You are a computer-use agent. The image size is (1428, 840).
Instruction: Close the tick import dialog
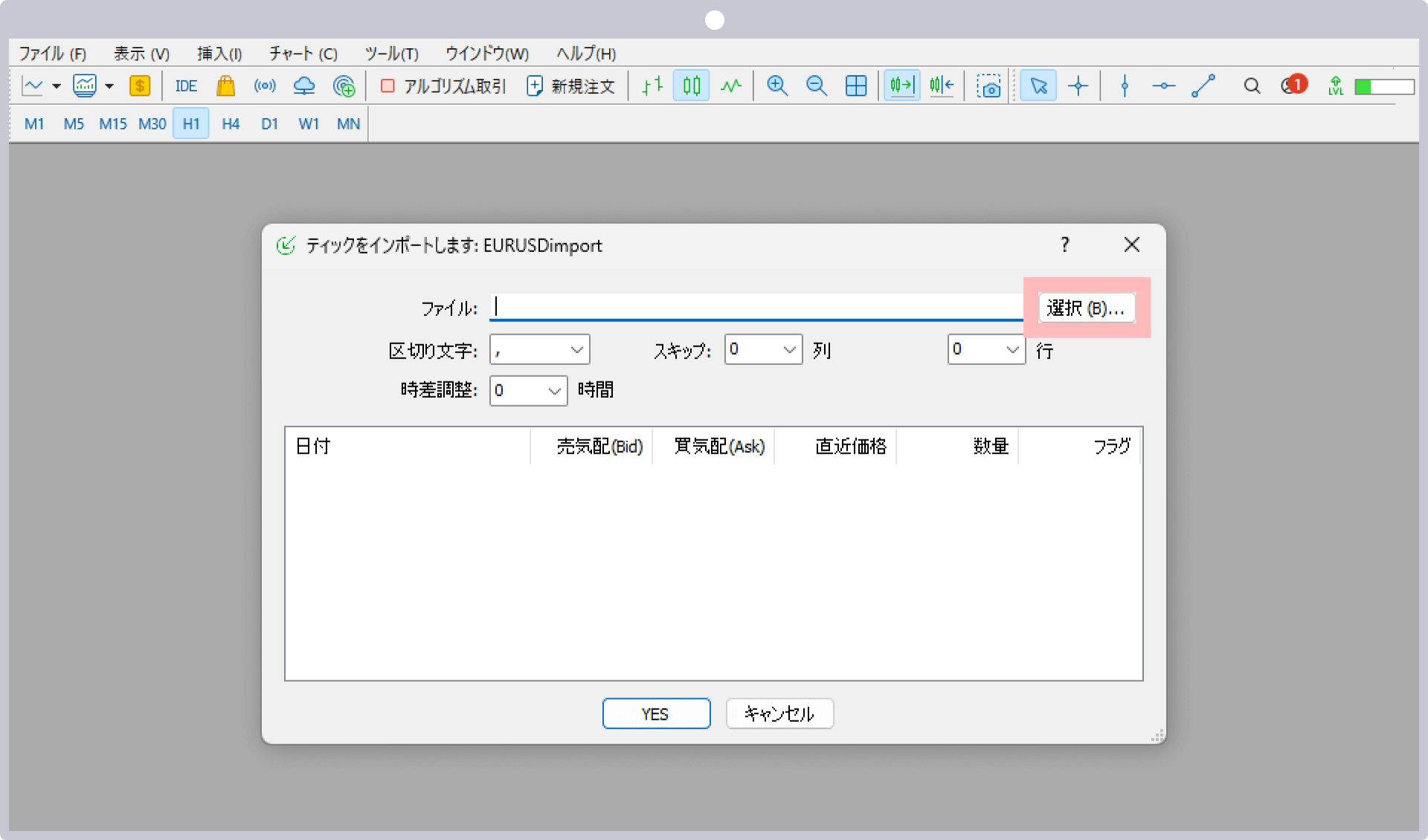pos(1132,245)
